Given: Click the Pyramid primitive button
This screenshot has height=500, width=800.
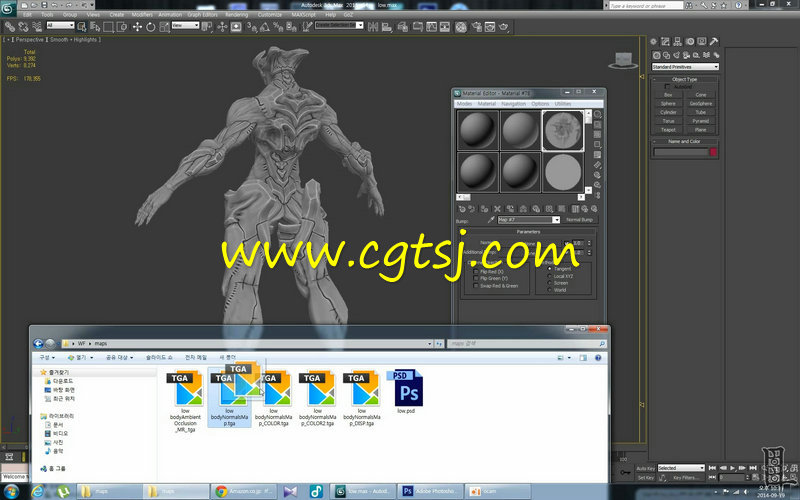Looking at the screenshot, I should (701, 121).
